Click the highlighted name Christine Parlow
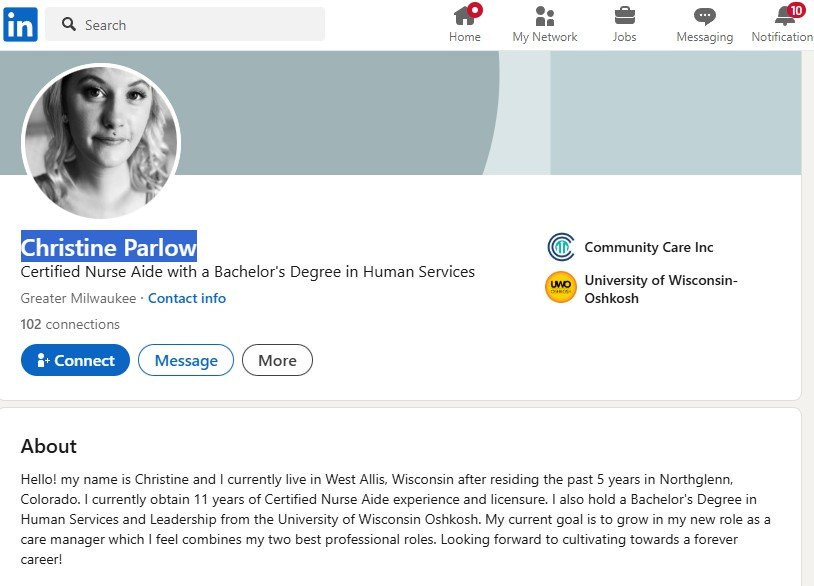Viewport: 814px width, 586px height. tap(109, 247)
